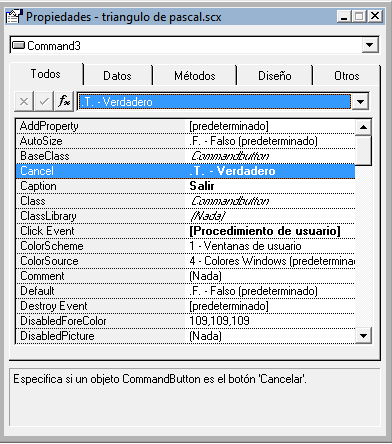The image size is (392, 444).
Task: Select the Click Event row
Action: (x=186, y=231)
